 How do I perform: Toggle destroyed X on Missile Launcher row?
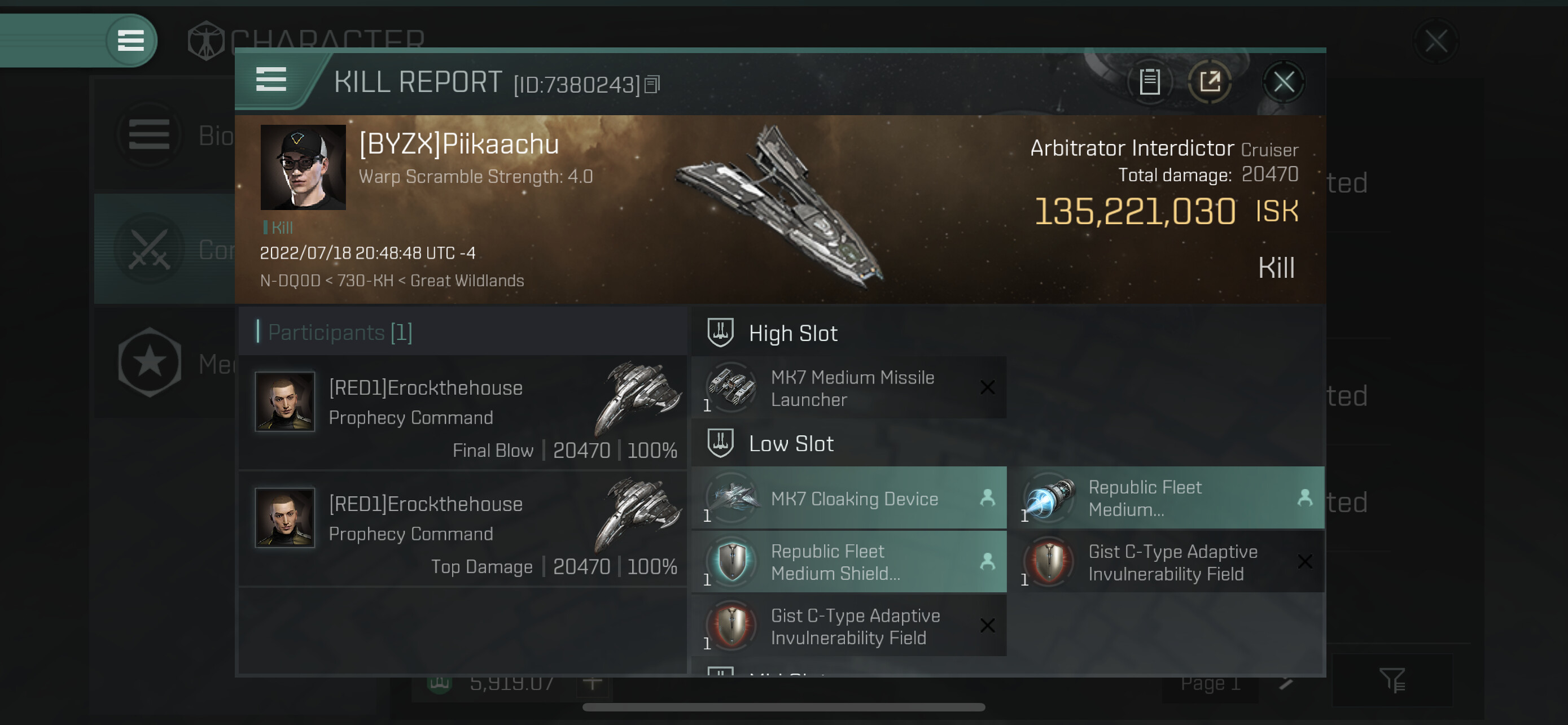[x=987, y=387]
